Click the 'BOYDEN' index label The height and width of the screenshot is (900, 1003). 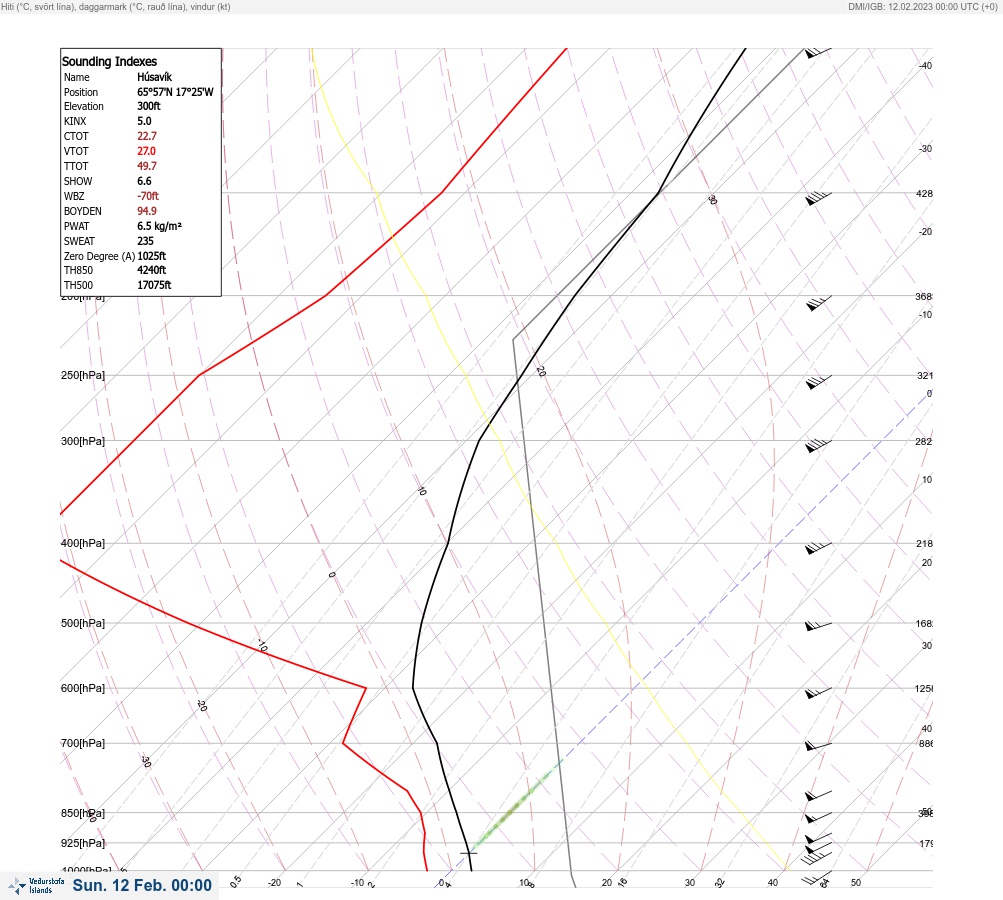coord(83,211)
